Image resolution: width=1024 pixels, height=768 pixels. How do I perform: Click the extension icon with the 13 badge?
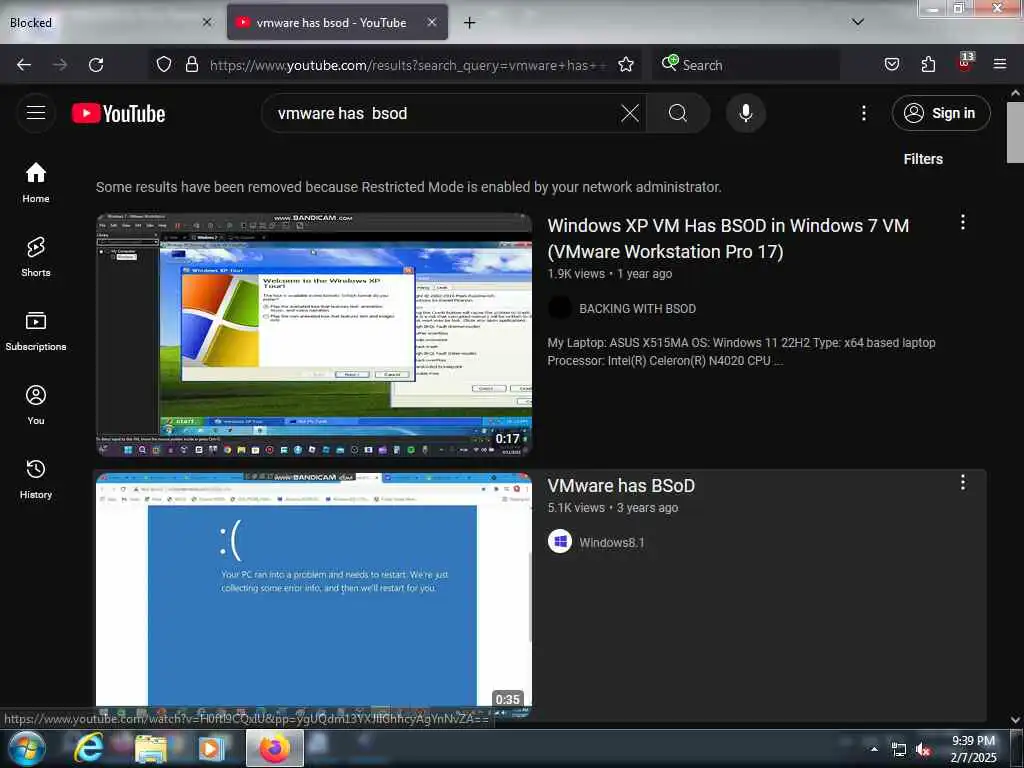(965, 63)
